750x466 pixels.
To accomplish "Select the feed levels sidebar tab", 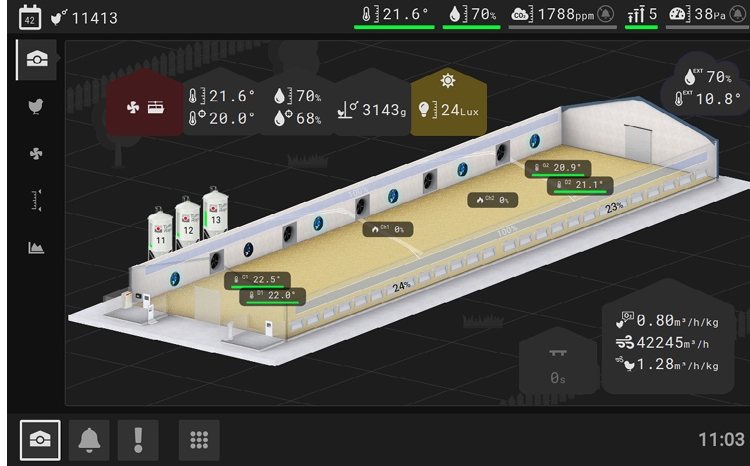I will [36, 201].
